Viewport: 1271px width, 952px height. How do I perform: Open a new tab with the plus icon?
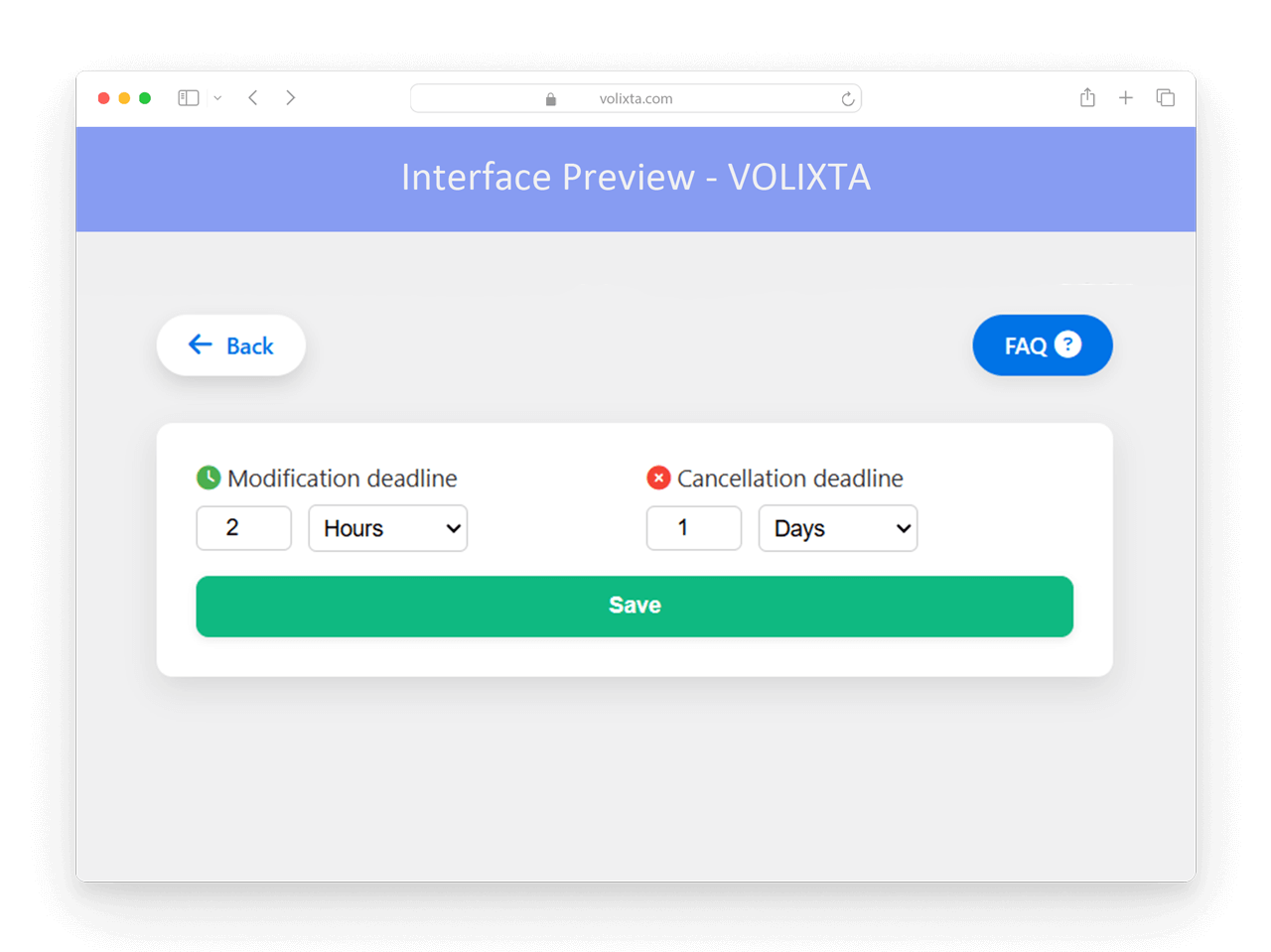[1126, 97]
